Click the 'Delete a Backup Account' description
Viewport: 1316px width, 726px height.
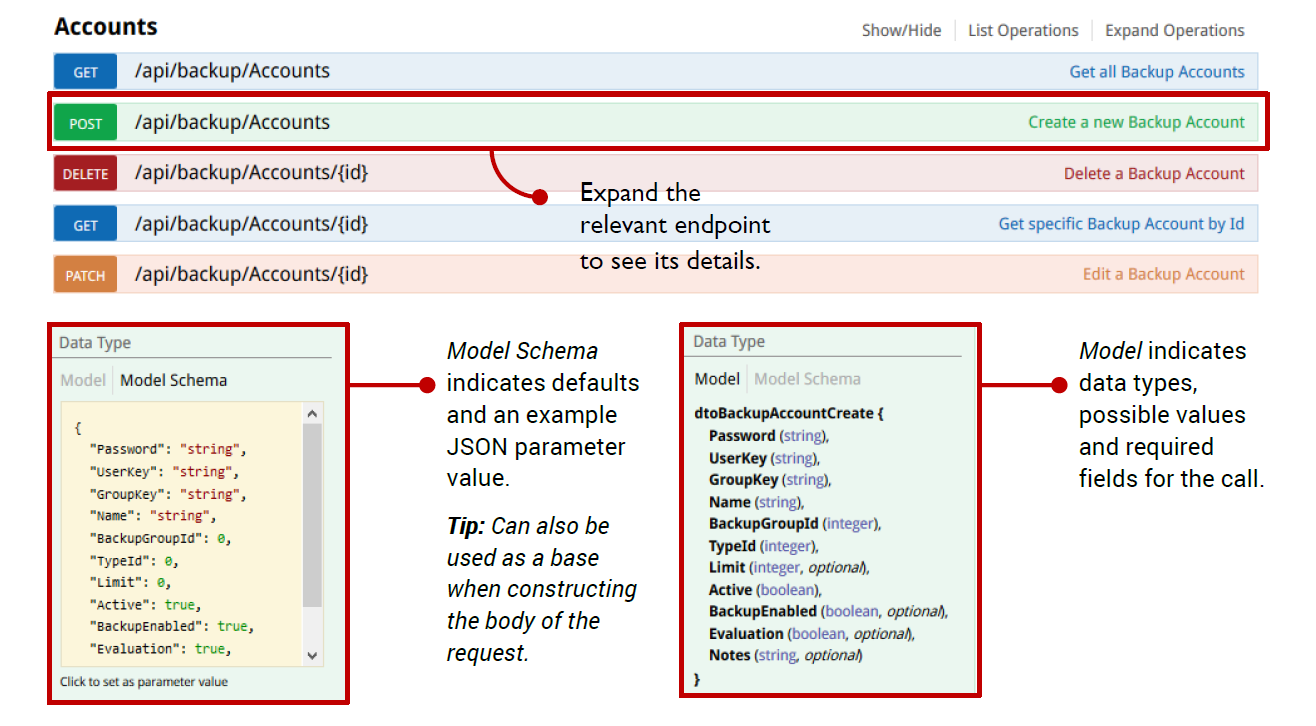point(1154,174)
